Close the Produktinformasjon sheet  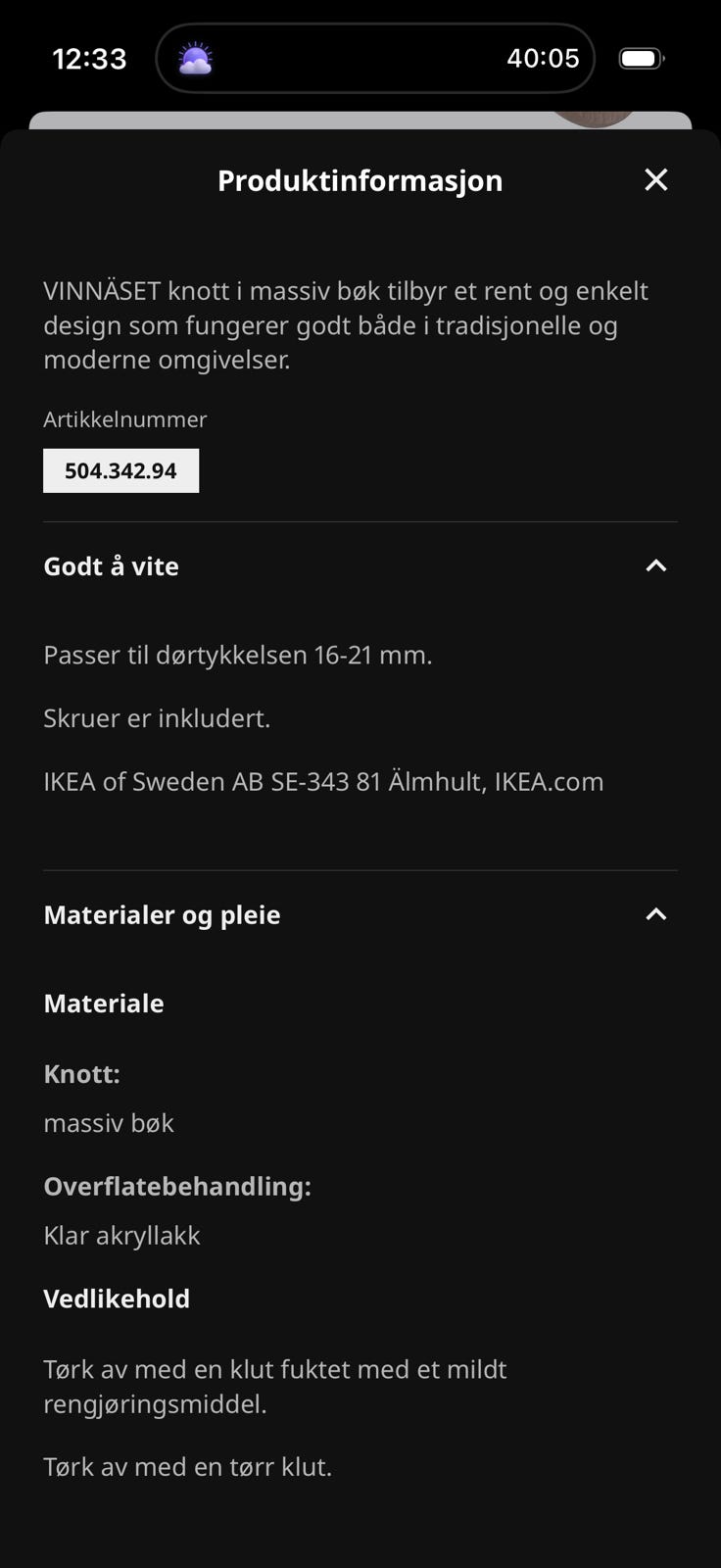pos(655,179)
